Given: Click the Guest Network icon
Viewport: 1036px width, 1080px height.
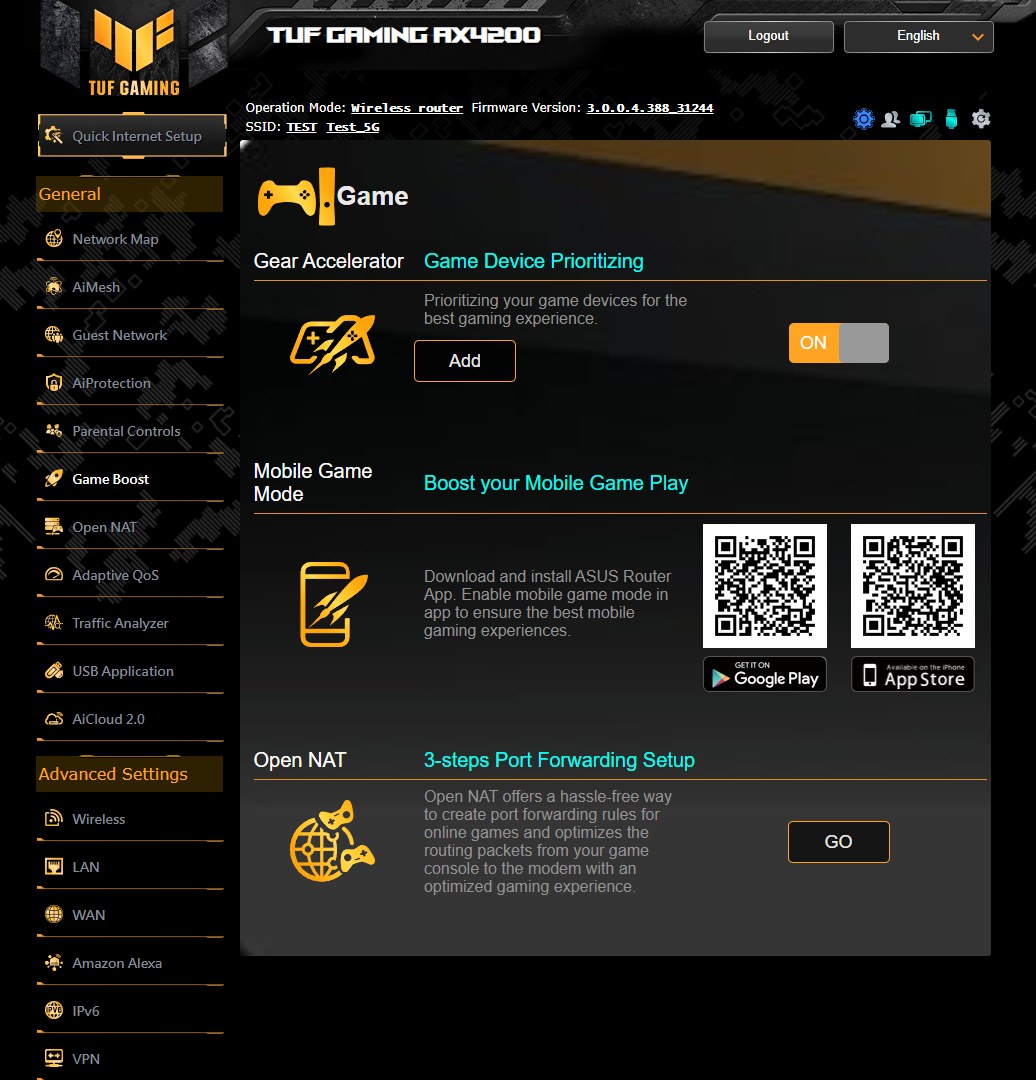Looking at the screenshot, I should 54,335.
